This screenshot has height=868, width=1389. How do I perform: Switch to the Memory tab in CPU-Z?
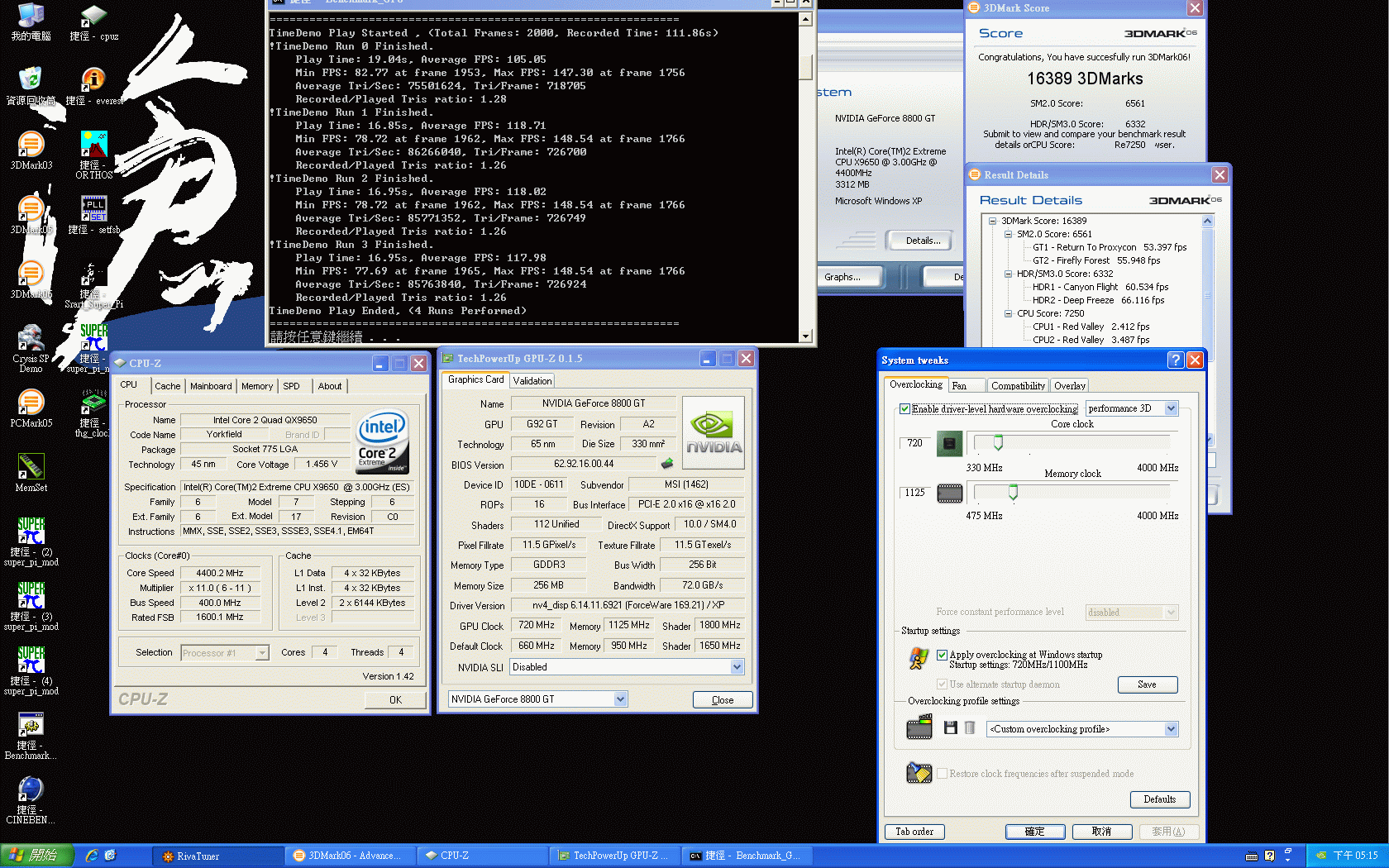pyautogui.click(x=257, y=386)
